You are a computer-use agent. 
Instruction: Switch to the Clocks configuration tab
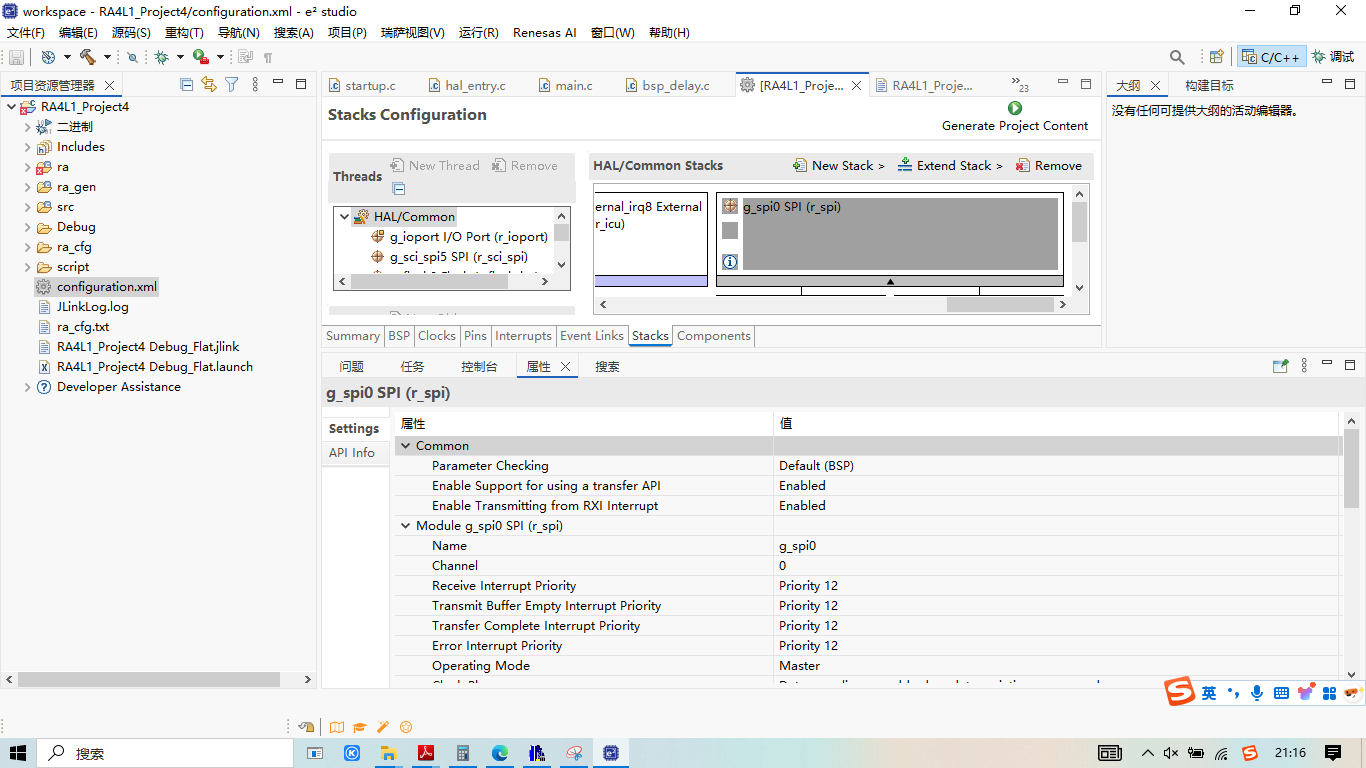437,336
